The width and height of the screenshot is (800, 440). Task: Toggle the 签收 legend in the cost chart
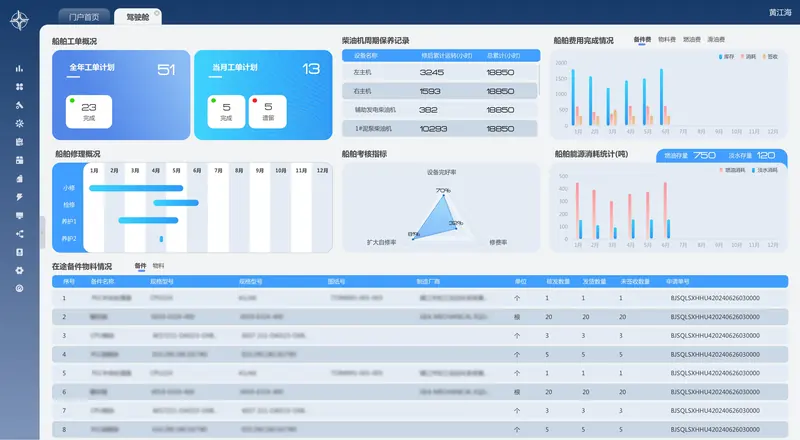(770, 57)
